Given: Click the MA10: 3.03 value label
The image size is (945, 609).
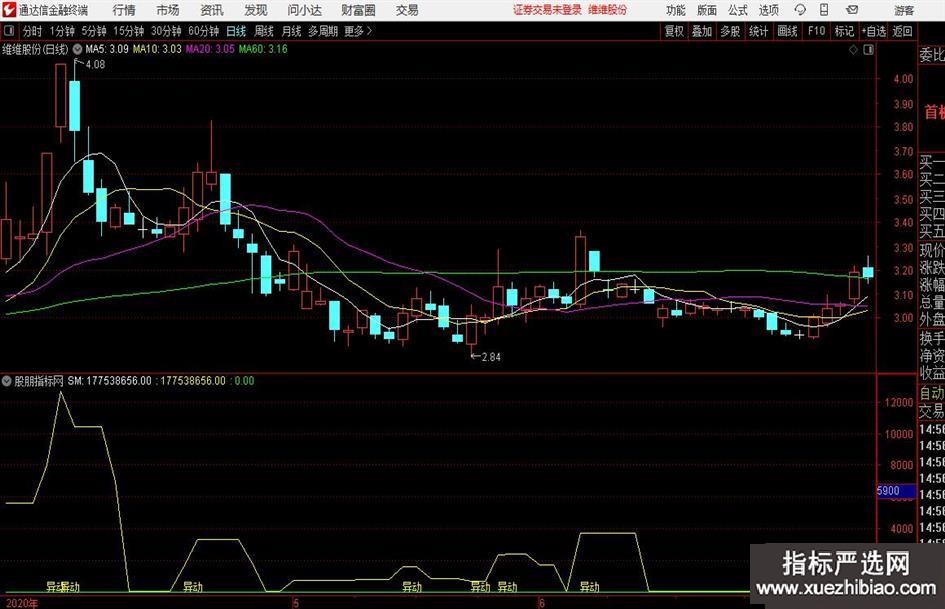Looking at the screenshot, I should [x=157, y=49].
